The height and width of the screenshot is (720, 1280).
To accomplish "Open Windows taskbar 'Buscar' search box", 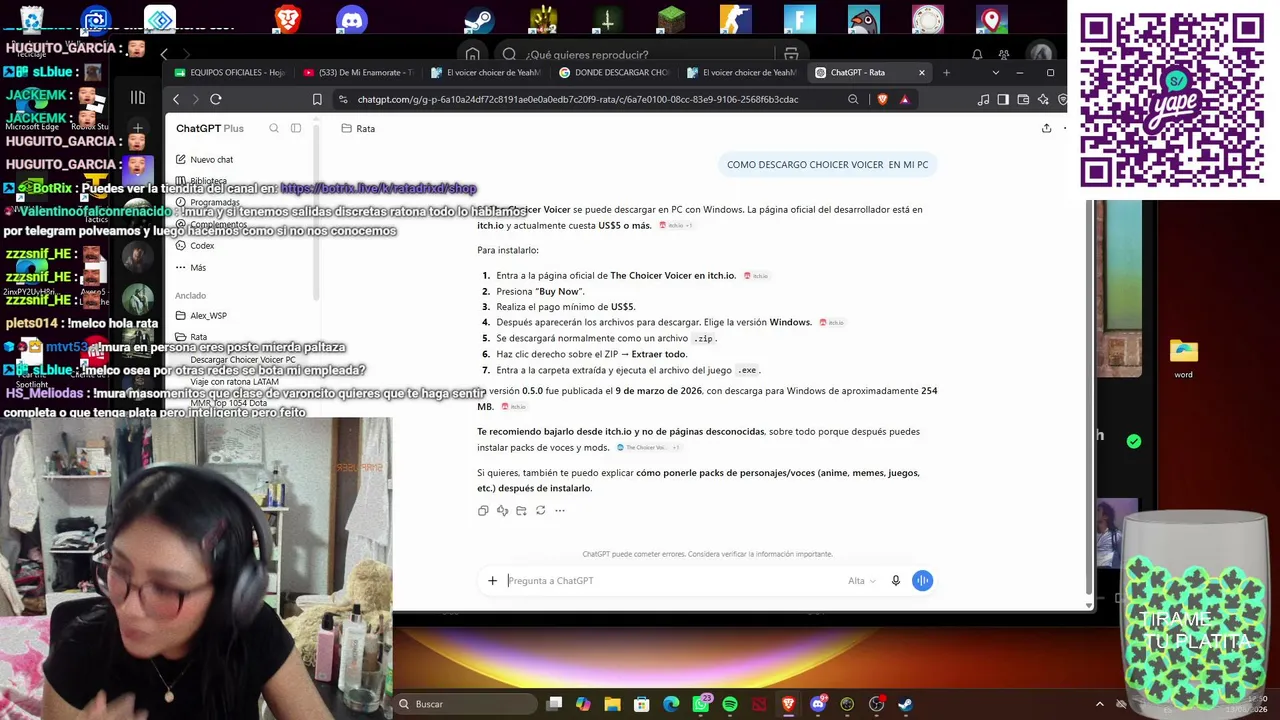I will pos(465,704).
